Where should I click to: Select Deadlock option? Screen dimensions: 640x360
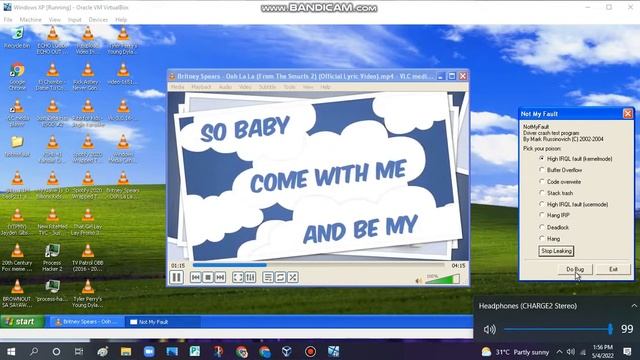click(554, 227)
